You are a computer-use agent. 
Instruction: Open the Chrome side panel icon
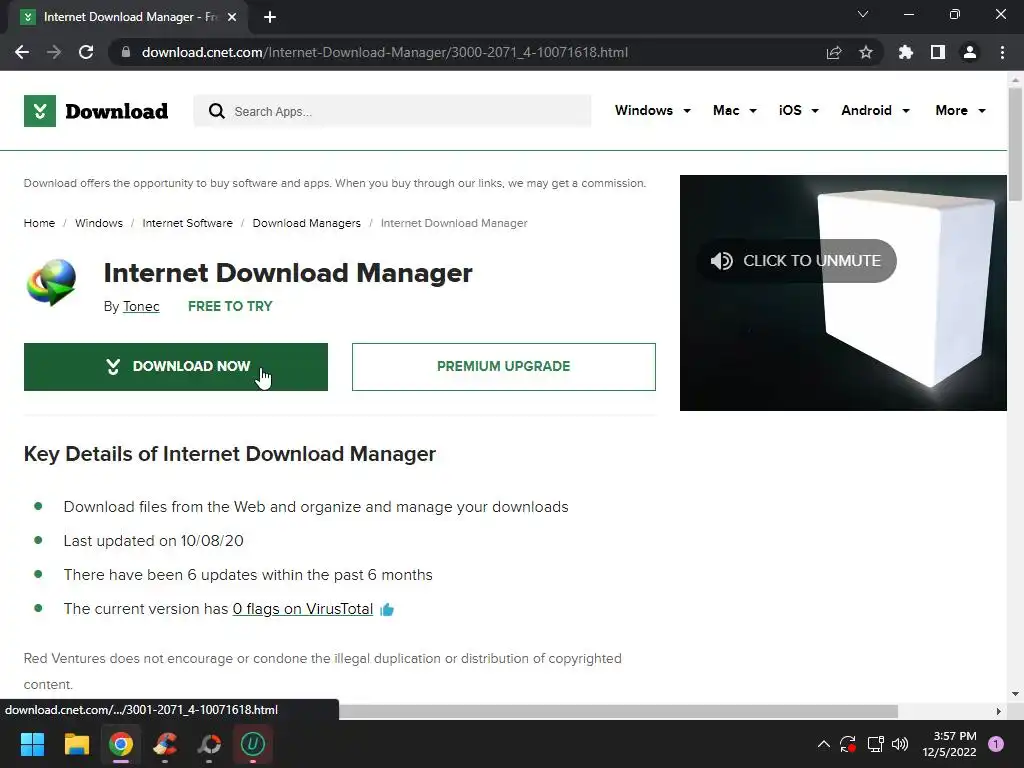pyautogui.click(x=938, y=52)
